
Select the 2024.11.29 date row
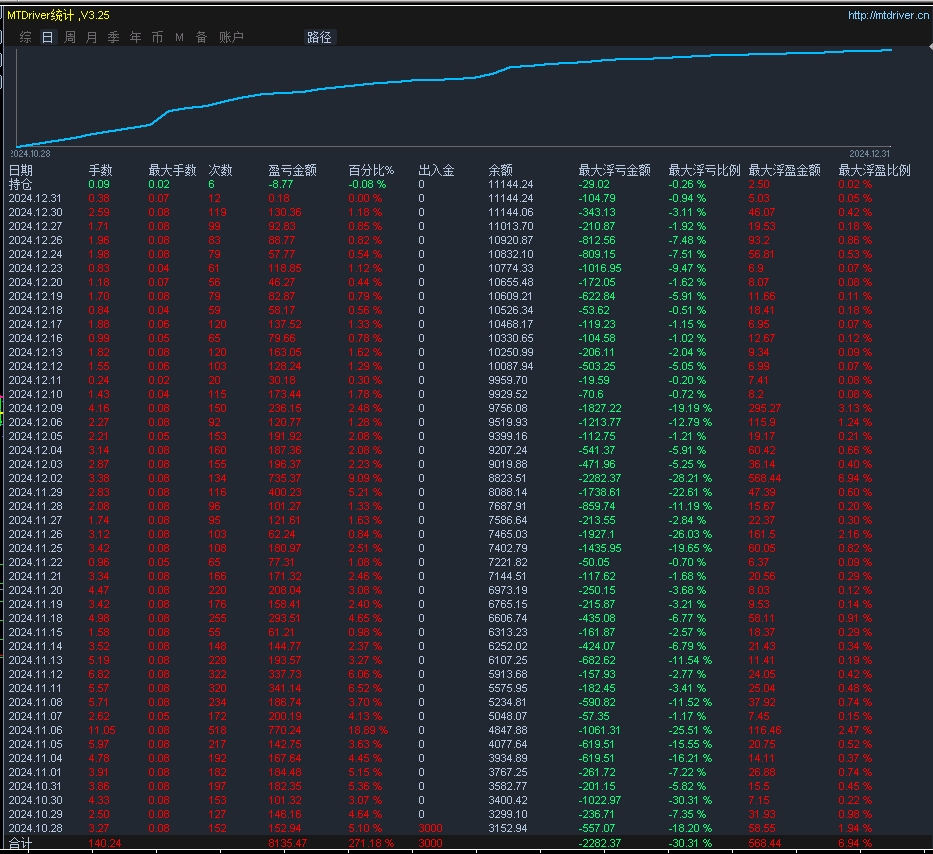coord(35,492)
